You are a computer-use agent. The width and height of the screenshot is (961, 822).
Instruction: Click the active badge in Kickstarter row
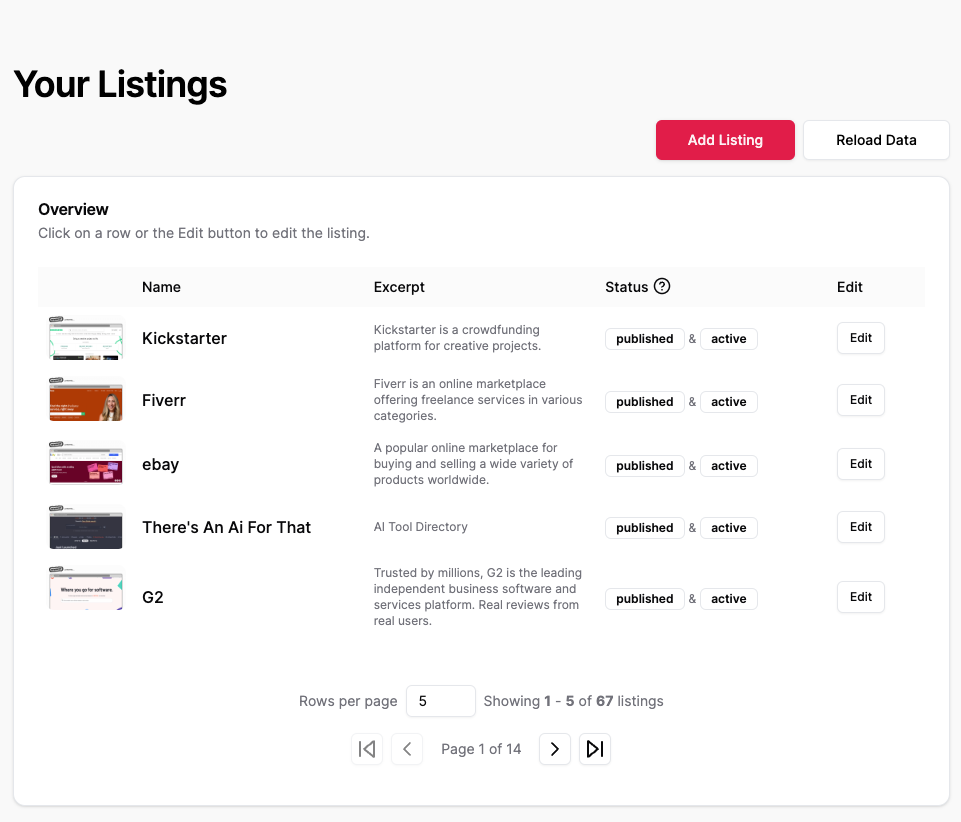coord(729,339)
